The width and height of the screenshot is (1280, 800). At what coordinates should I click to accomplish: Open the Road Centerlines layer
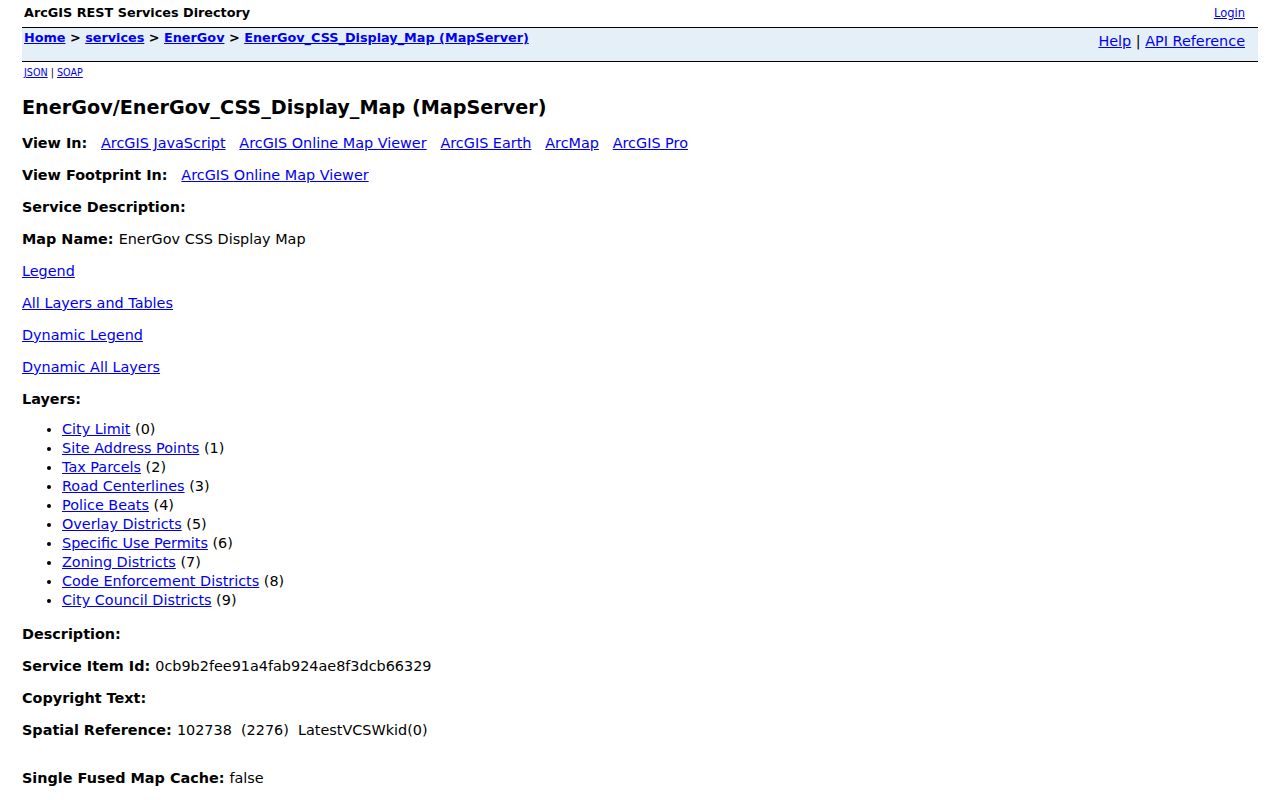pyautogui.click(x=123, y=486)
